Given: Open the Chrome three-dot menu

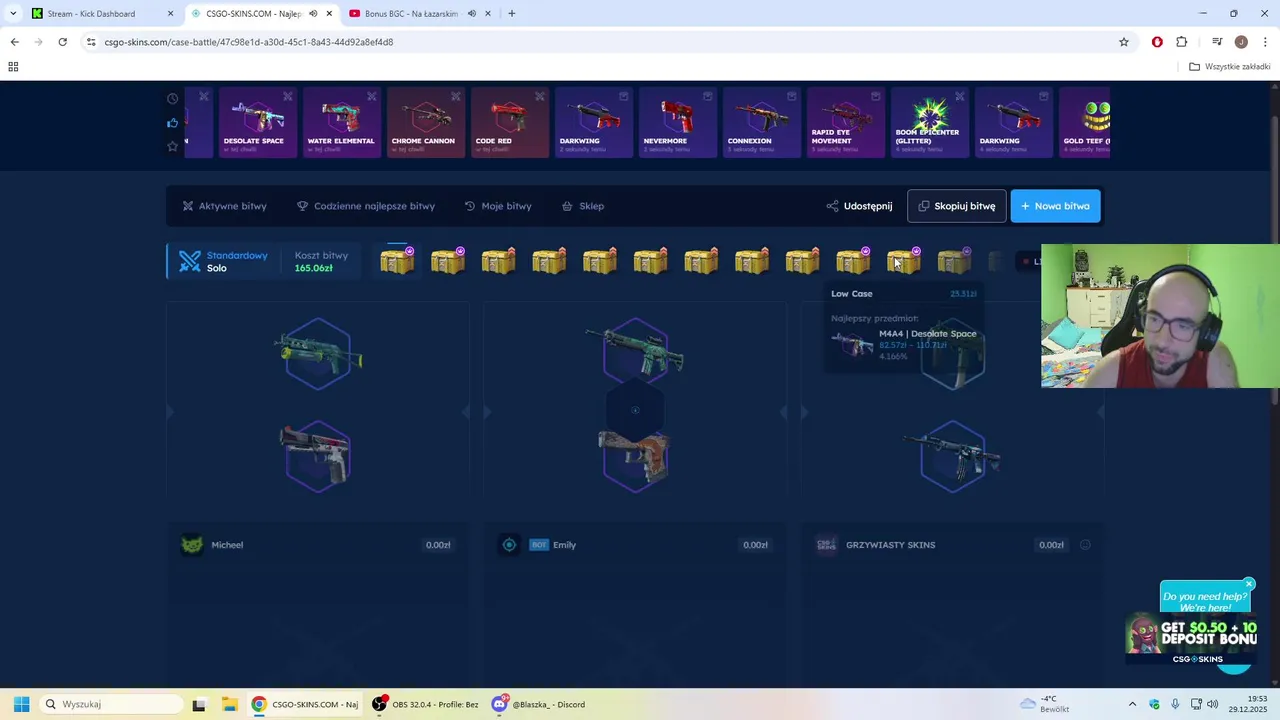Looking at the screenshot, I should [1266, 42].
